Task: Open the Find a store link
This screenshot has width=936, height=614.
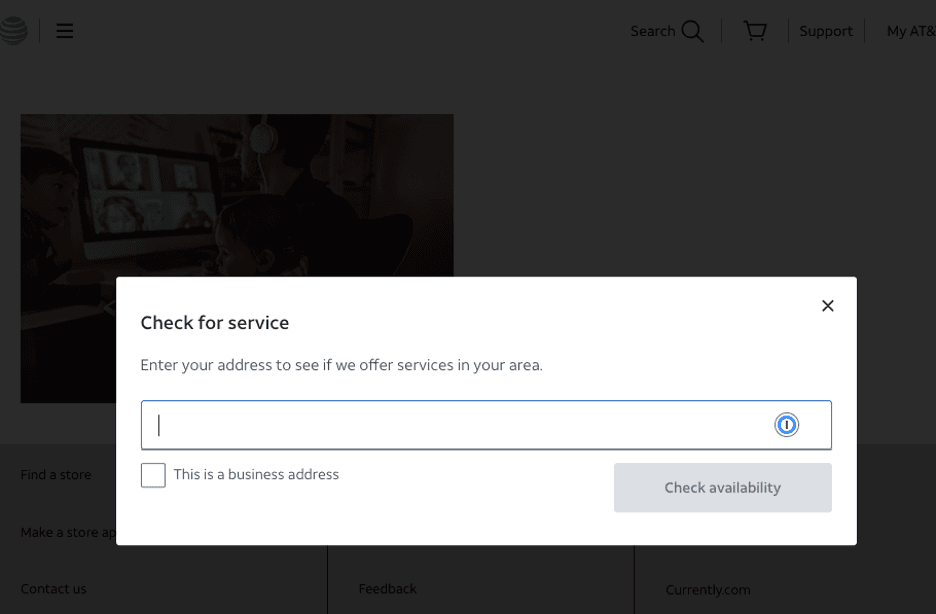Action: [x=56, y=475]
